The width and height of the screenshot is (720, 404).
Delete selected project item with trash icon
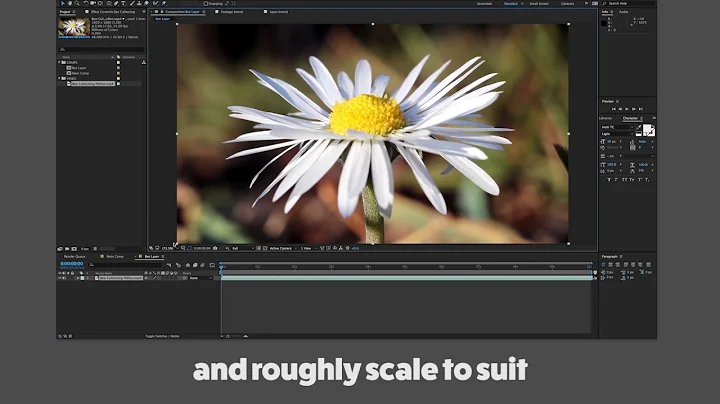point(95,249)
